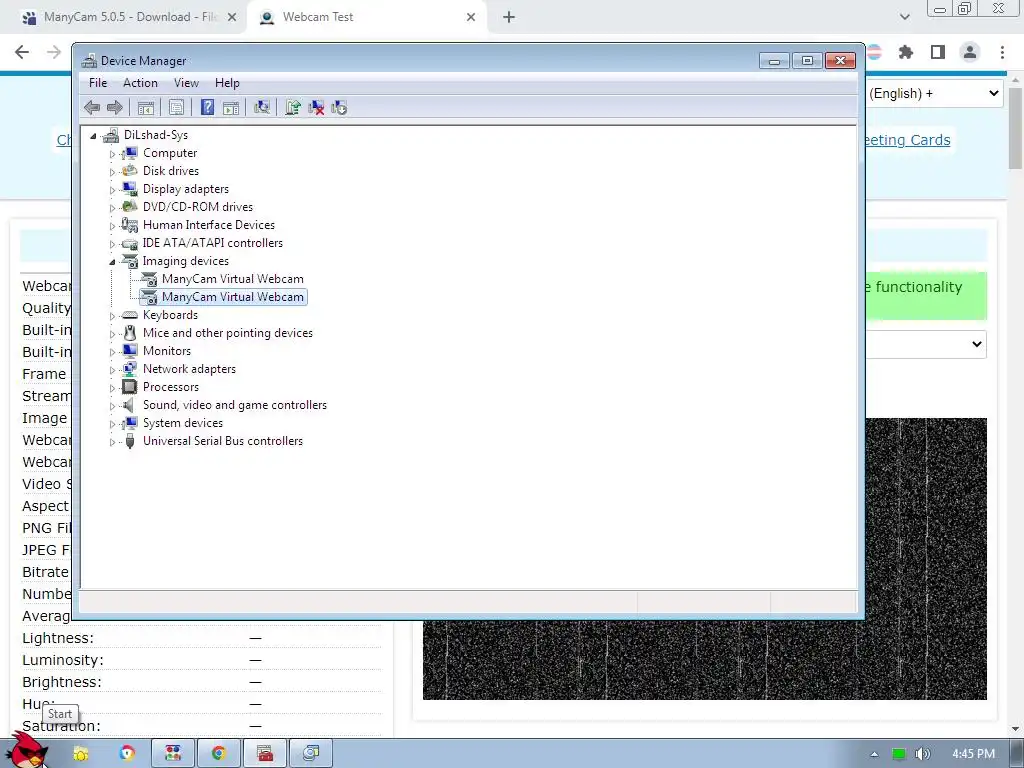Click the green square tray icon
The height and width of the screenshot is (768, 1024).
click(x=899, y=754)
